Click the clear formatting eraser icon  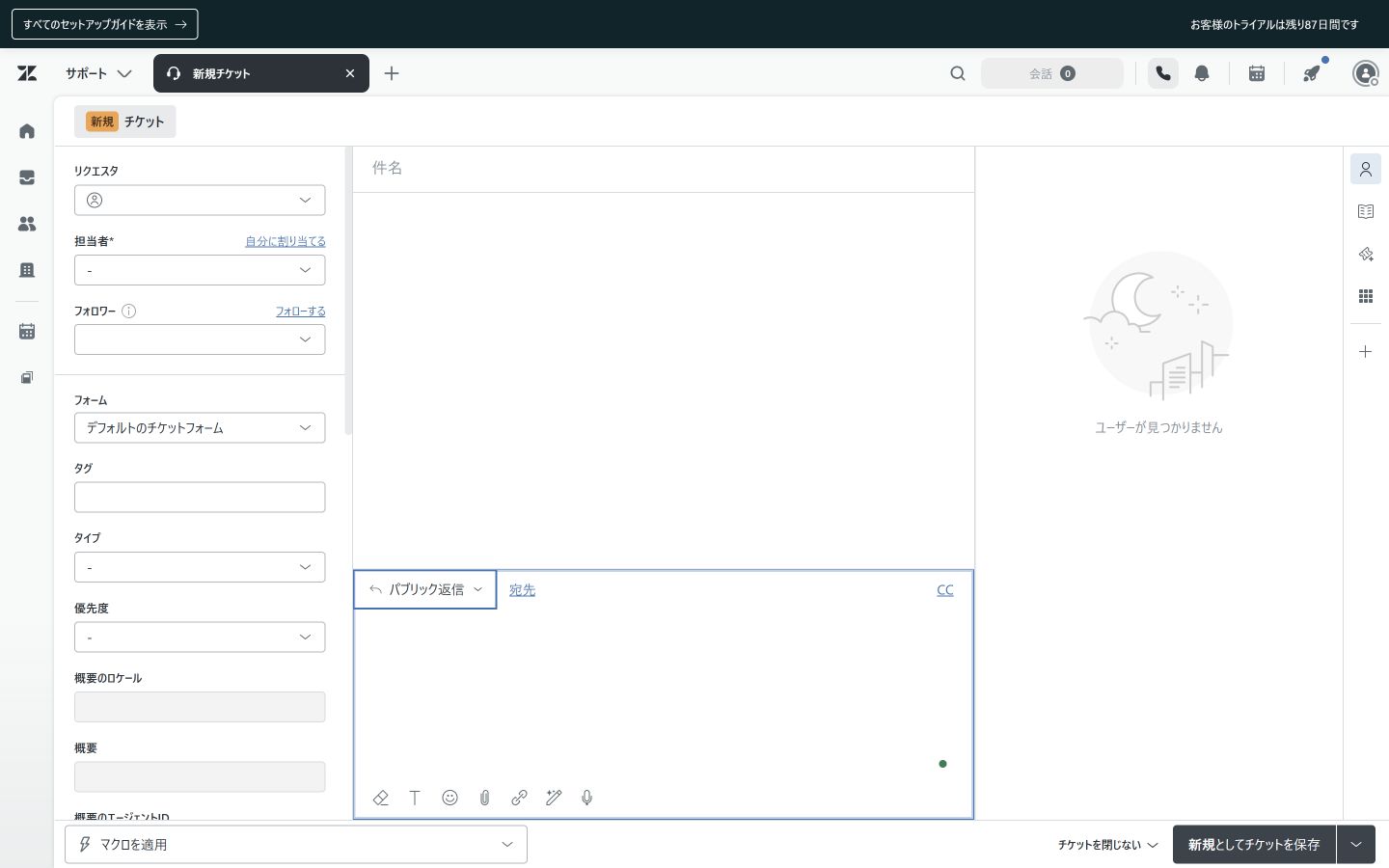381,798
